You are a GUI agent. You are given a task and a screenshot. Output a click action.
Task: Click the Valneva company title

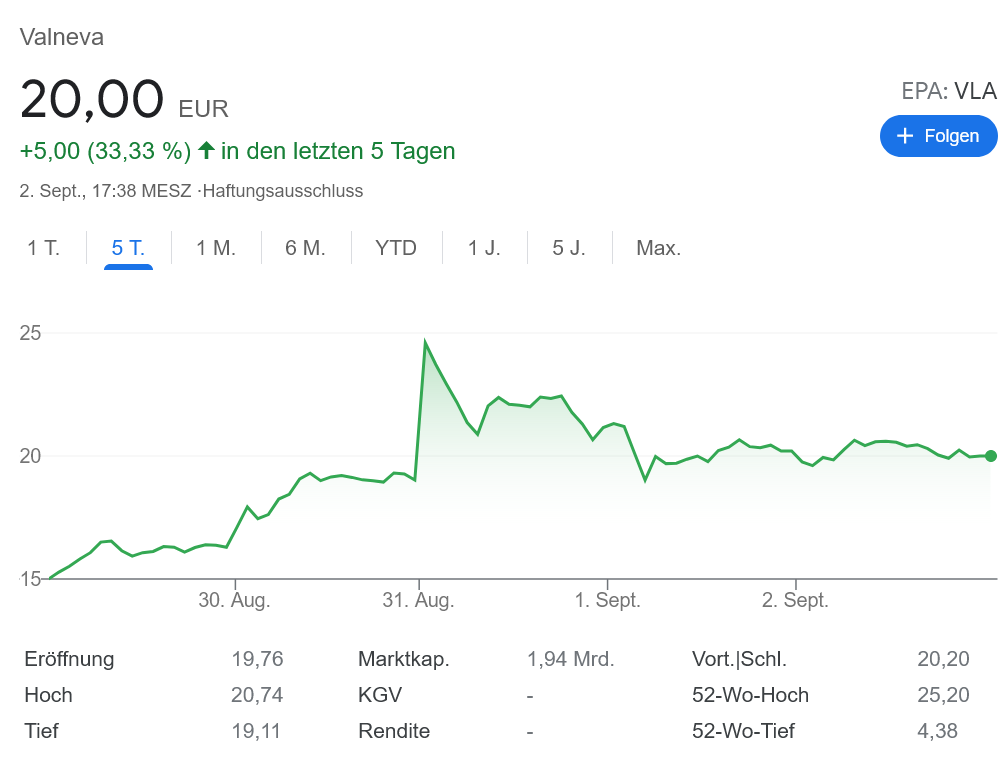pyautogui.click(x=62, y=38)
